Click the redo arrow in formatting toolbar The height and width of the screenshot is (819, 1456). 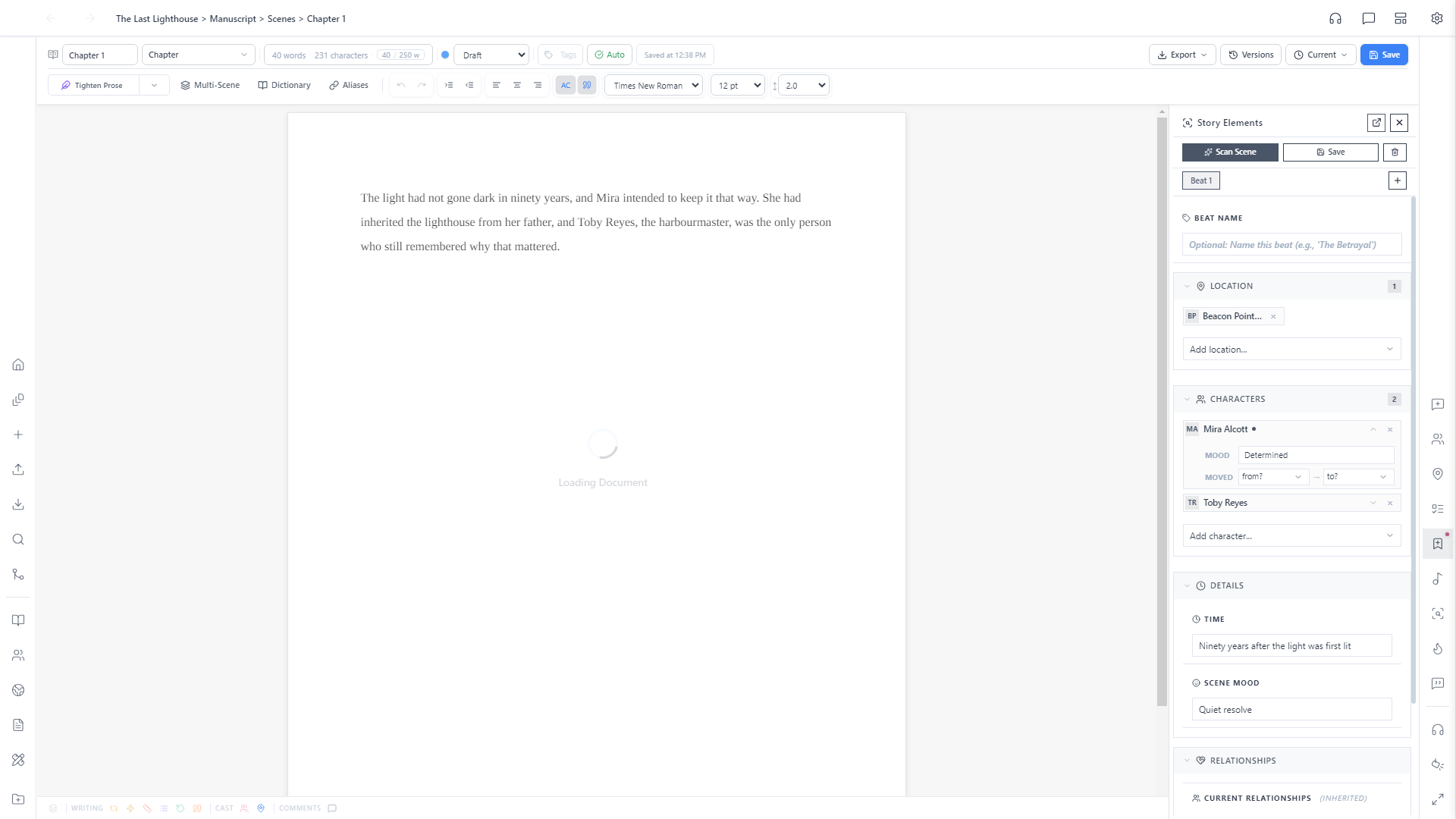pyautogui.click(x=422, y=85)
